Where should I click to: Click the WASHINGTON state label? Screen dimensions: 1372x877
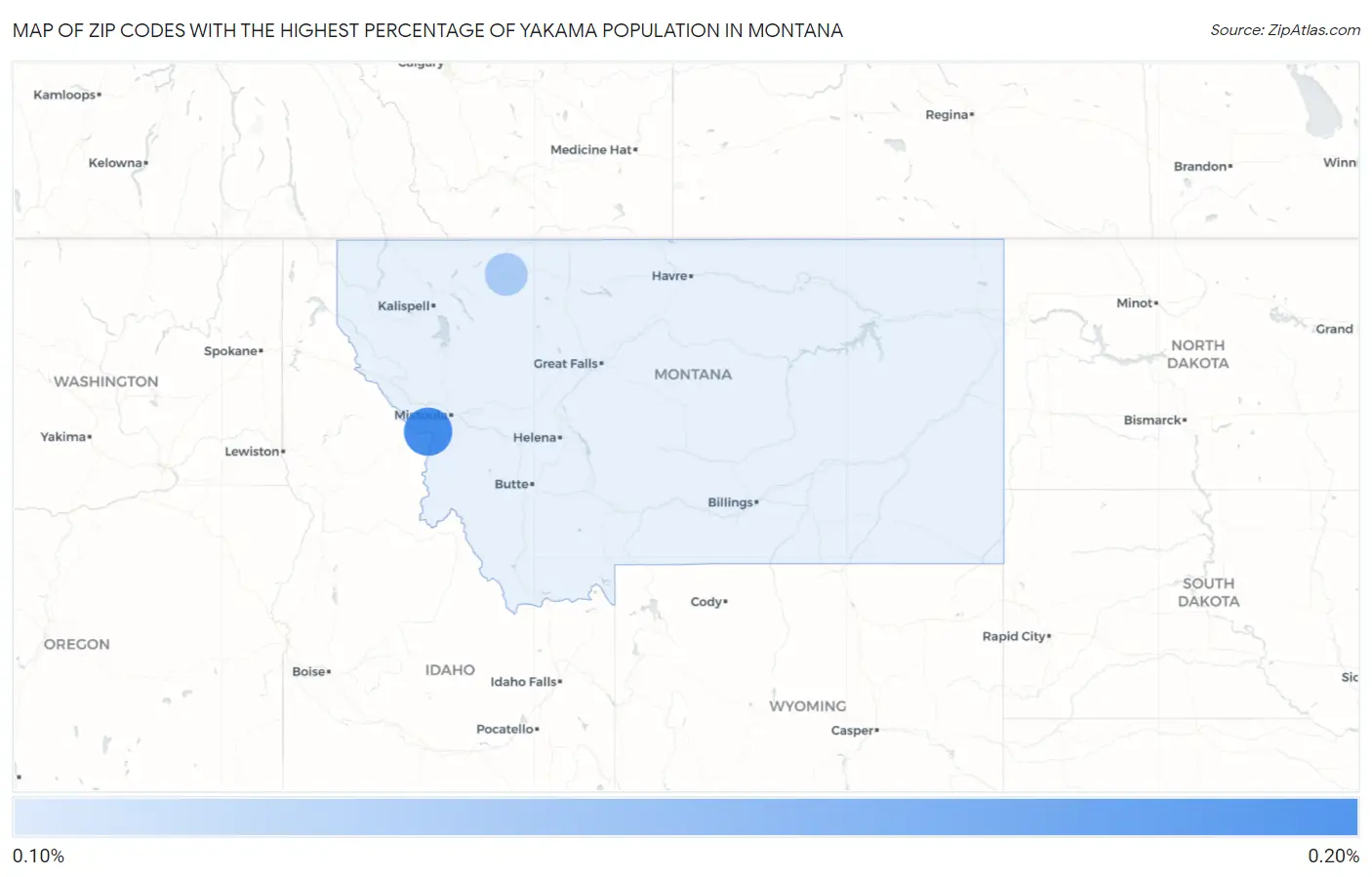click(x=105, y=381)
